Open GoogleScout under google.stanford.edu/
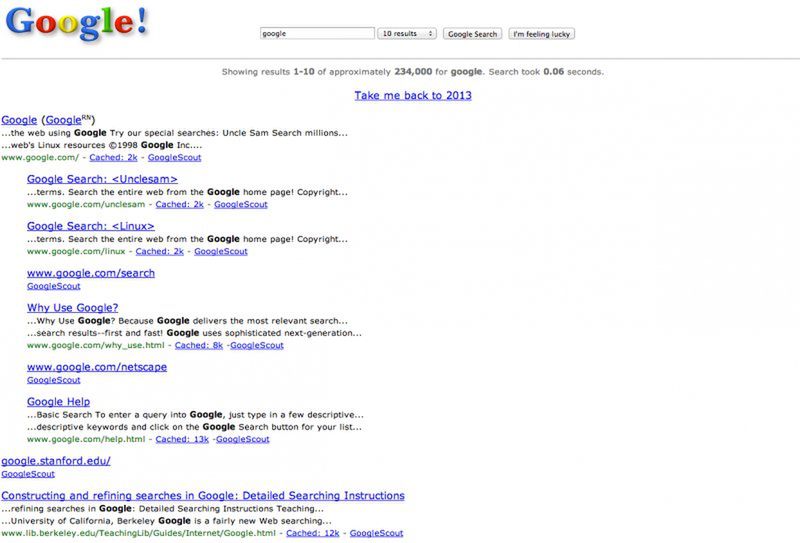 28,474
